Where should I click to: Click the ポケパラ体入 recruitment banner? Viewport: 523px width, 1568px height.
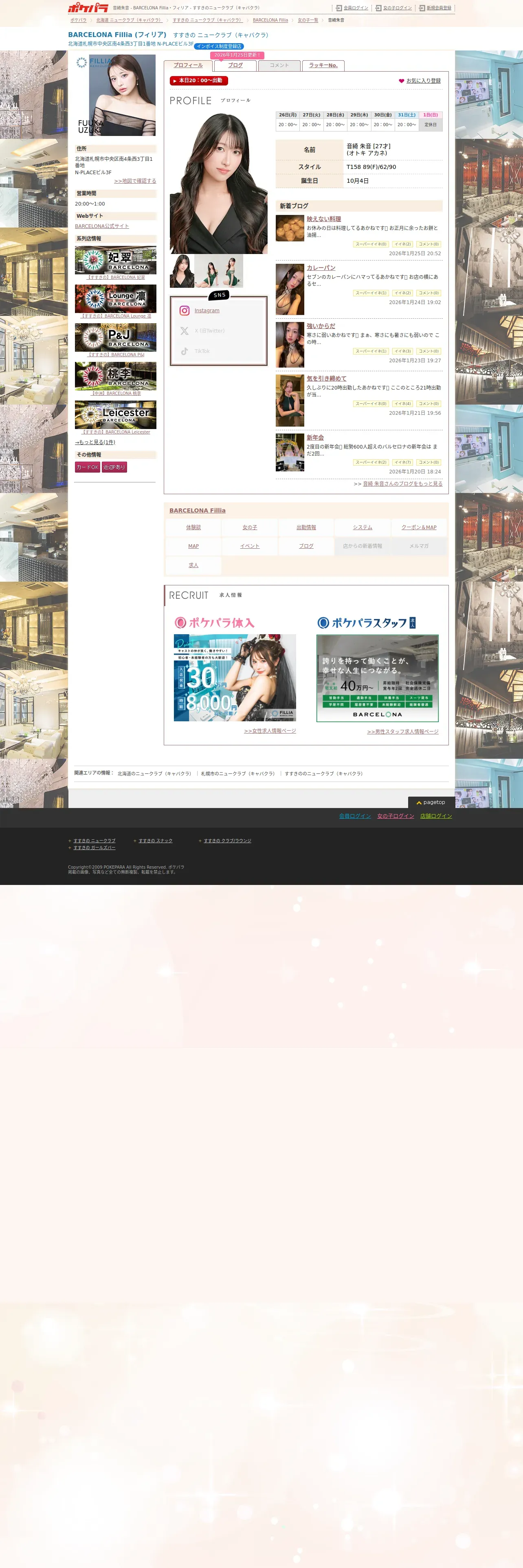[235, 678]
